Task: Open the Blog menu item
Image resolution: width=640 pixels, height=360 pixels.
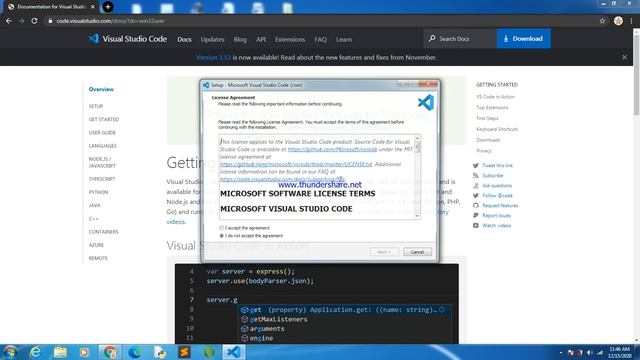Action: (240, 40)
